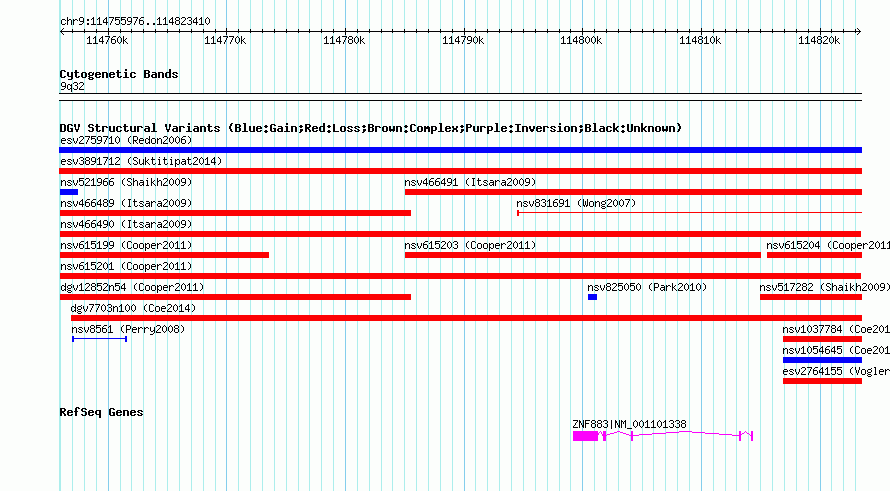Click the red esv2764155 loss bar
This screenshot has width=890, height=491.
[822, 381]
